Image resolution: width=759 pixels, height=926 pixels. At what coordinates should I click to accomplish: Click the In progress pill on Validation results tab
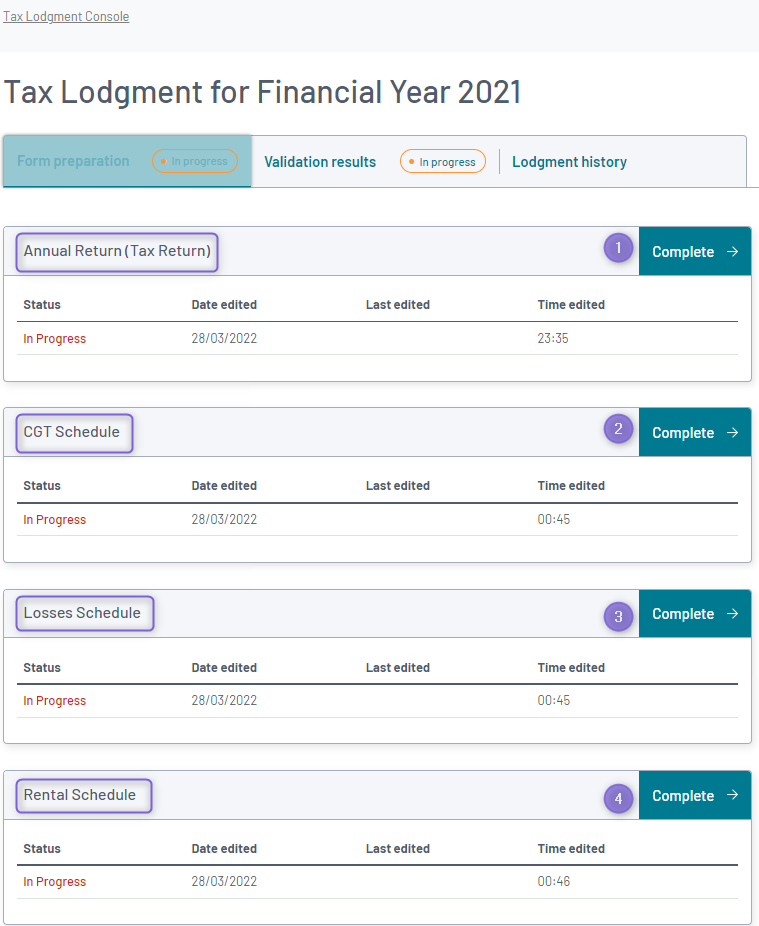coord(442,161)
